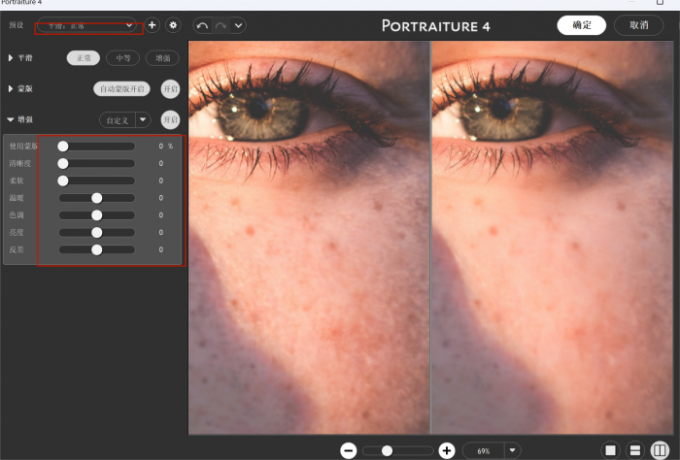
Task: Open preset settings gear icon
Action: point(173,25)
